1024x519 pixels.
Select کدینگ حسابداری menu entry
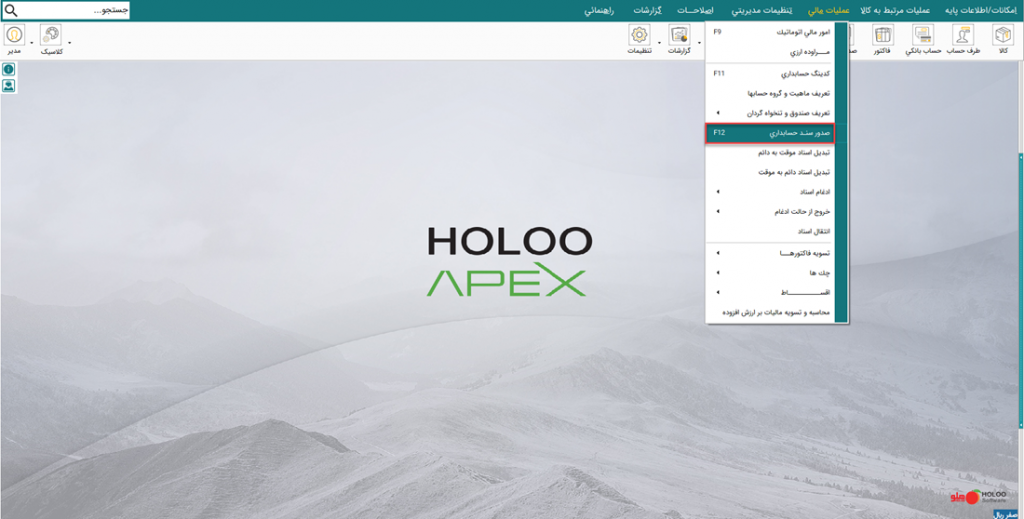coord(771,74)
